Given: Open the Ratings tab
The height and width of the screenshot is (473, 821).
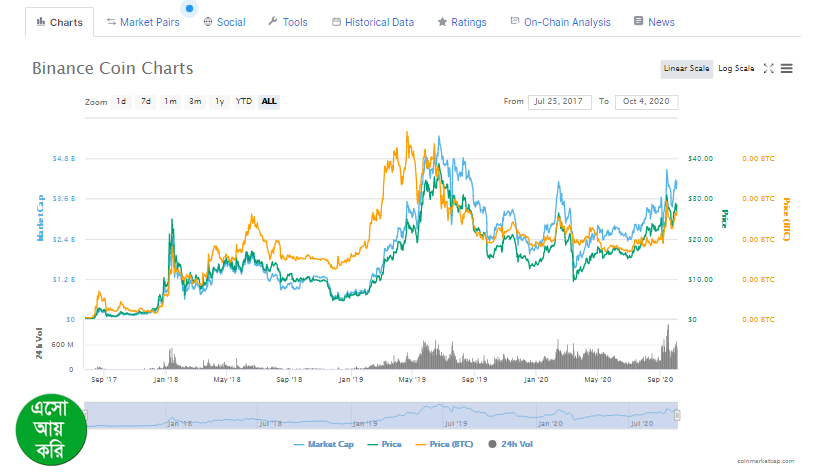Looking at the screenshot, I should click(x=461, y=22).
